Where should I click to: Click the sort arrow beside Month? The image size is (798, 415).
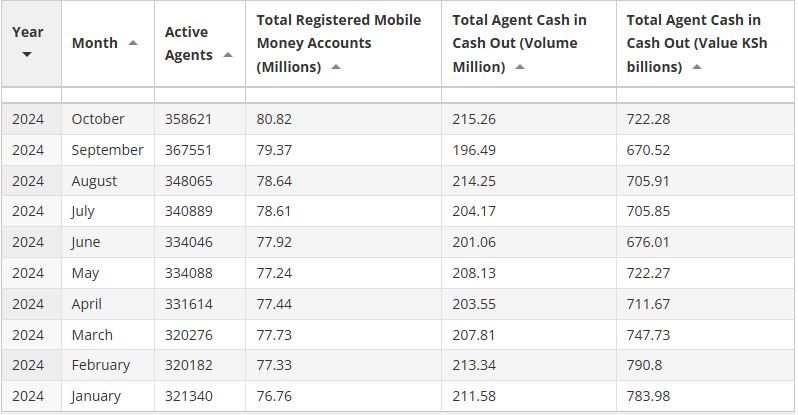[x=133, y=43]
